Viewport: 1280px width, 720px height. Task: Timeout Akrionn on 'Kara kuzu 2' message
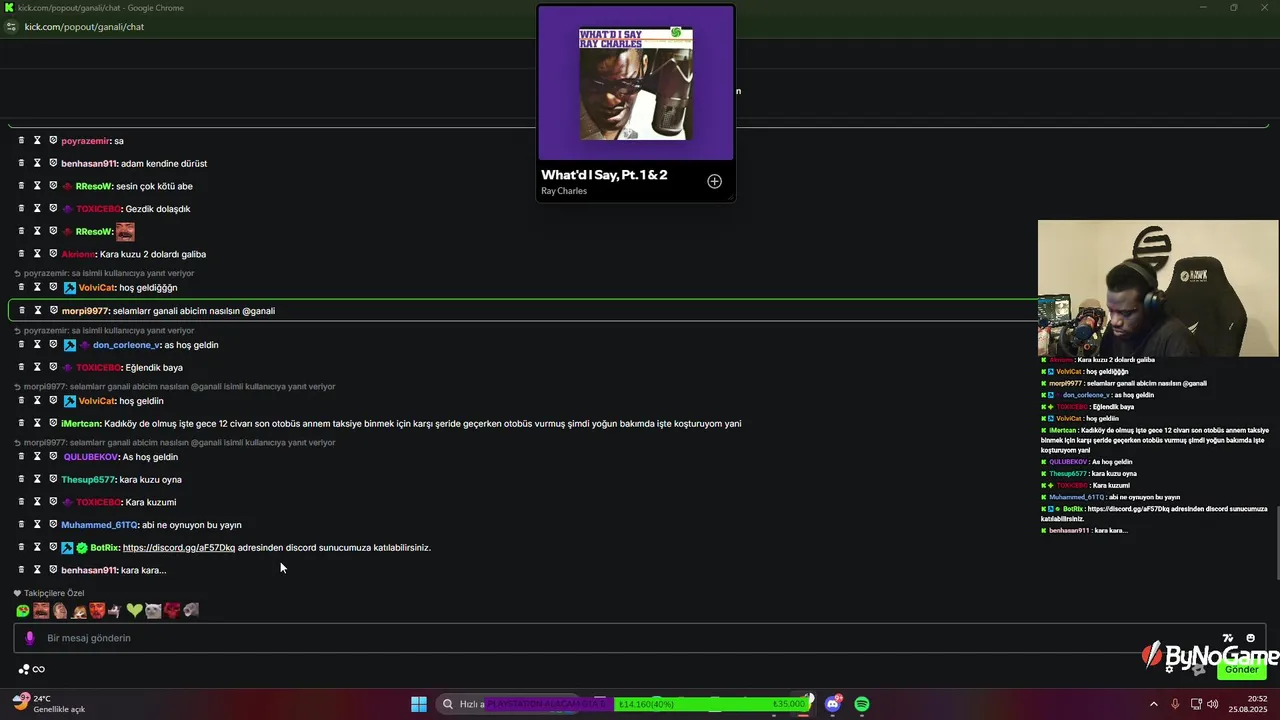pos(37,254)
